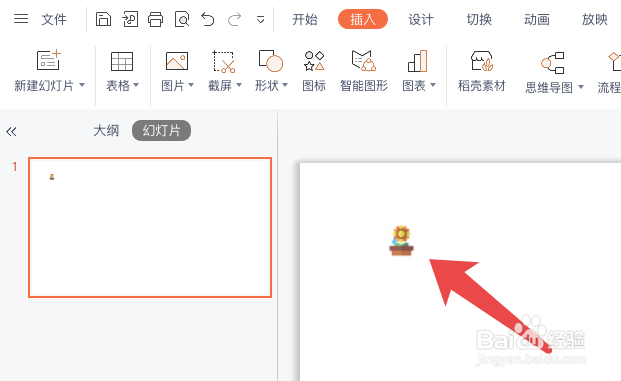Select the 插入 tab
Screen dimensions: 621x381
click(363, 19)
